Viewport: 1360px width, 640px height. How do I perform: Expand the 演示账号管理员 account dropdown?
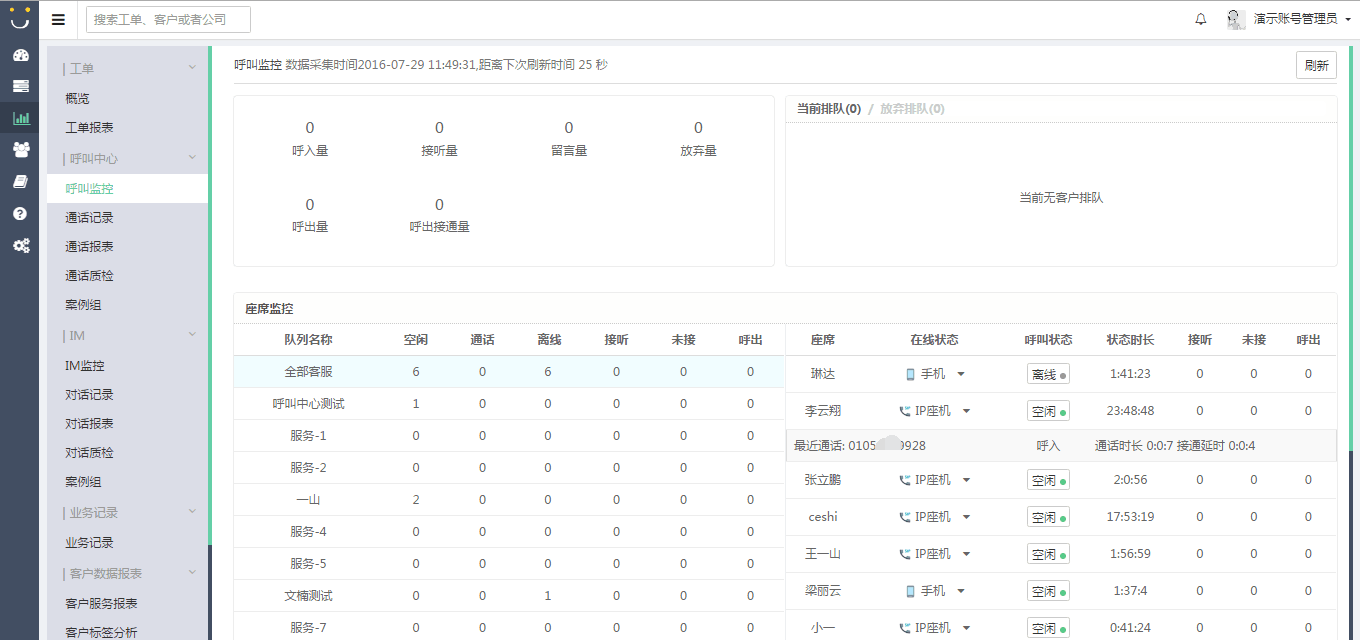pyautogui.click(x=1295, y=19)
